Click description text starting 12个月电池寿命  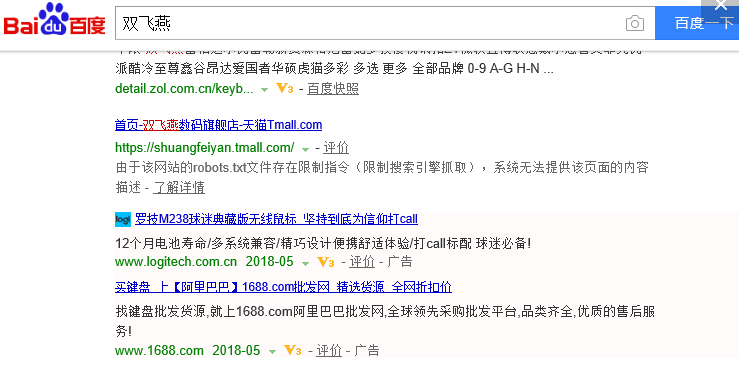(323, 244)
